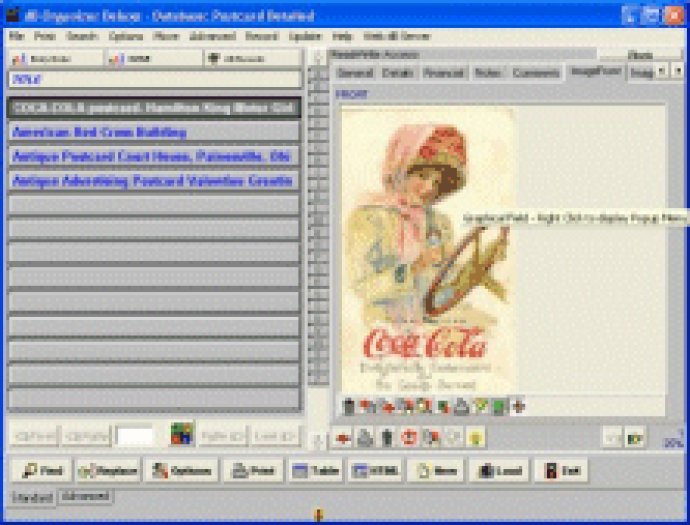Click the green checkmark icon under image
690x525 pixels.
tap(481, 406)
